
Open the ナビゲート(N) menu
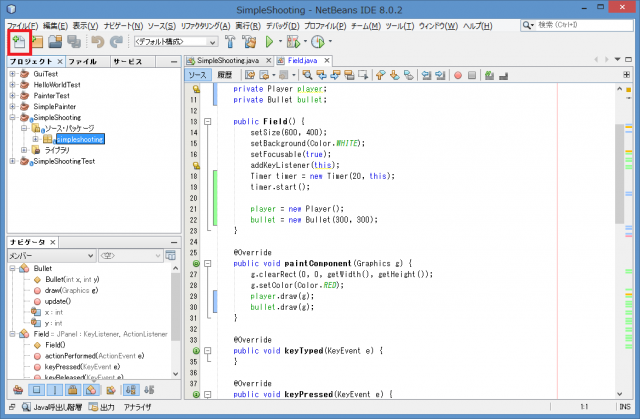(x=123, y=26)
